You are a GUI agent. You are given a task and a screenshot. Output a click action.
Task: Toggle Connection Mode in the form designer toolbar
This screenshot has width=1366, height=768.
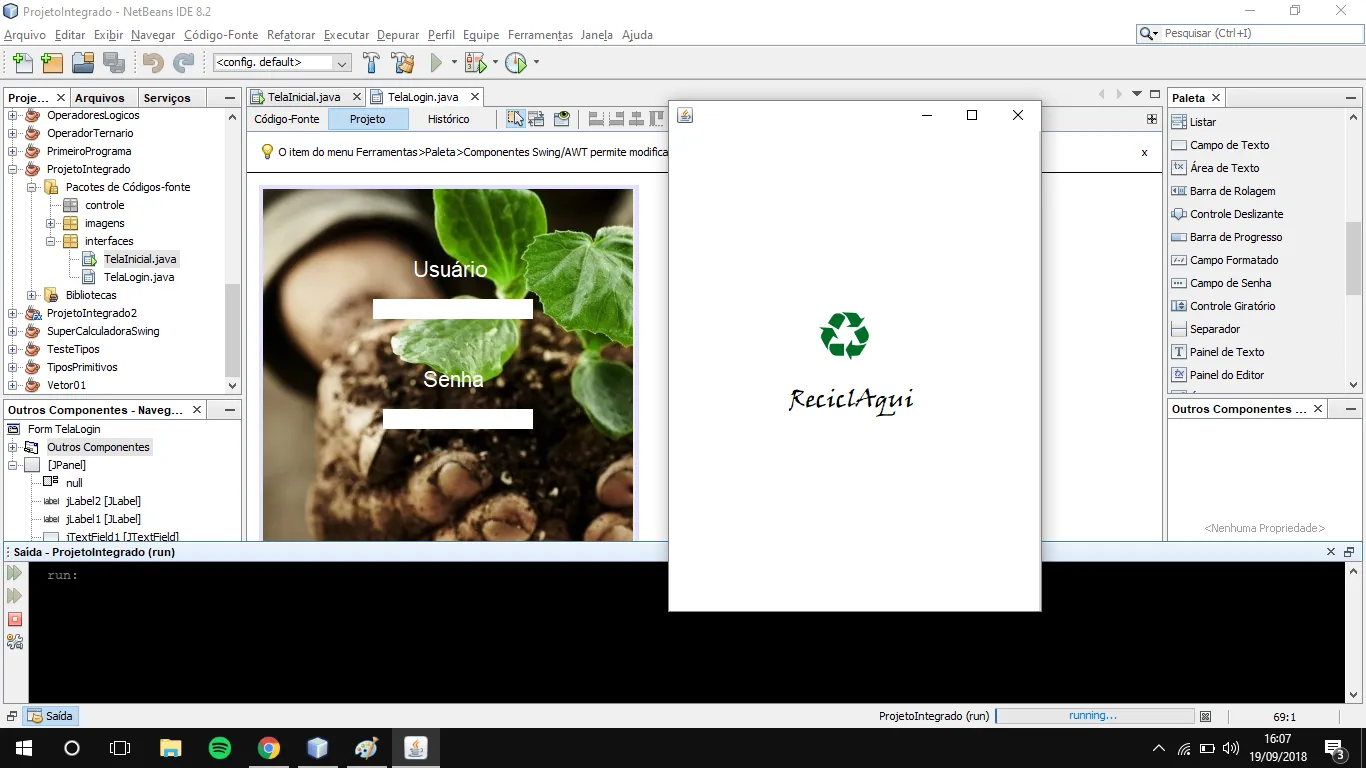pyautogui.click(x=537, y=119)
